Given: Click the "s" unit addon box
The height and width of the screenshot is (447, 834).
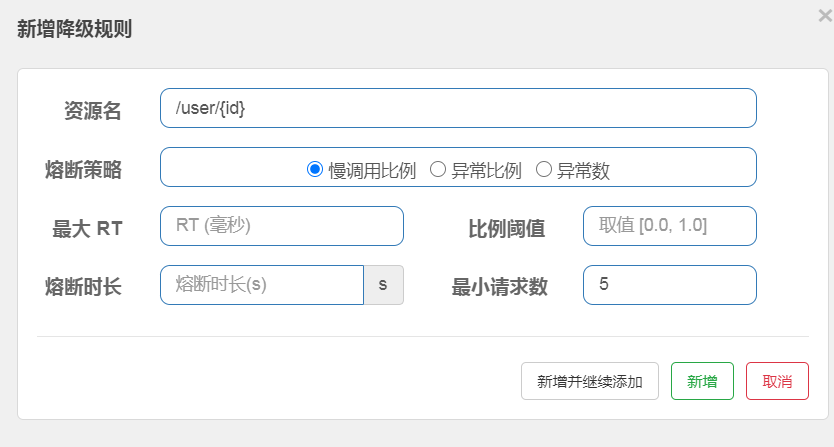Looking at the screenshot, I should pos(383,284).
